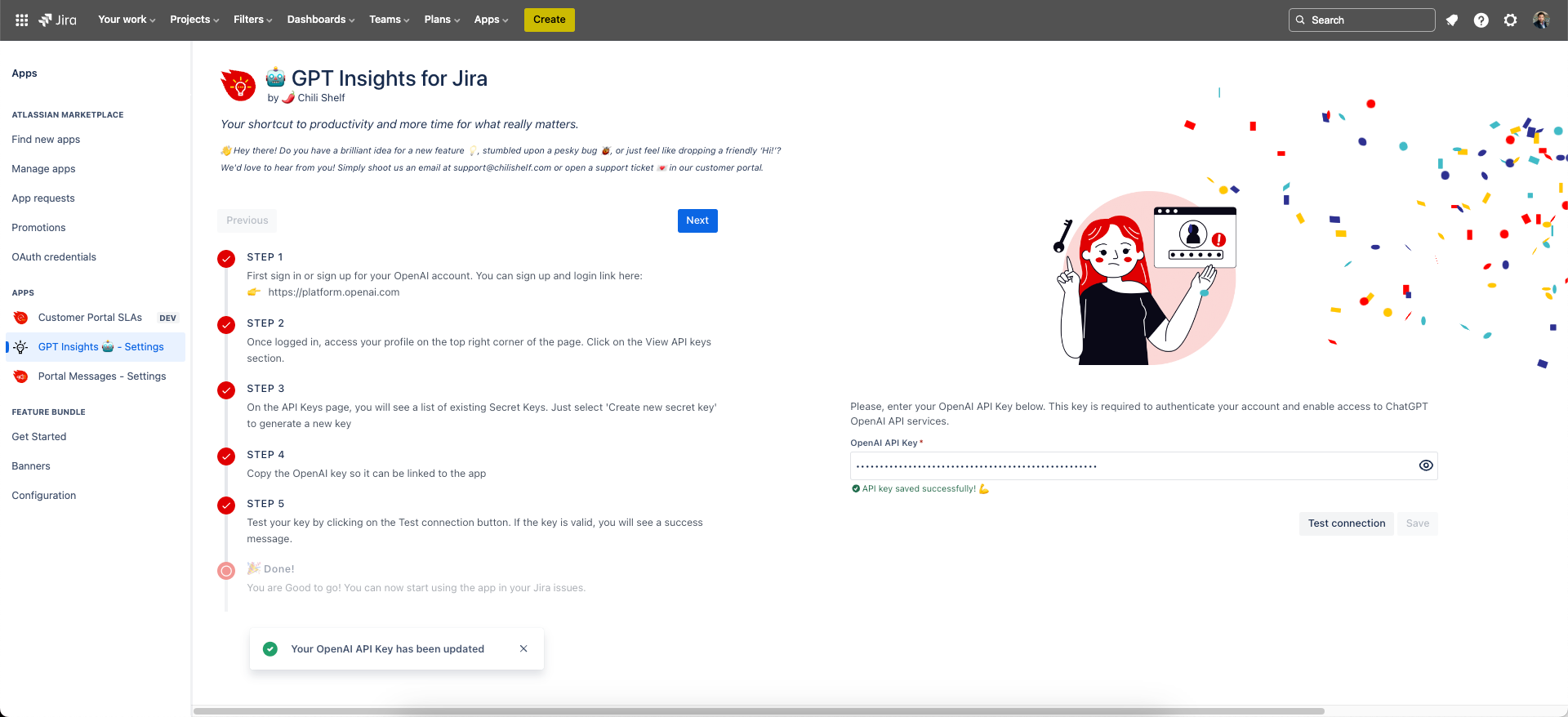The image size is (1568, 717).
Task: Open Manage apps in the sidebar
Action: [x=43, y=169]
